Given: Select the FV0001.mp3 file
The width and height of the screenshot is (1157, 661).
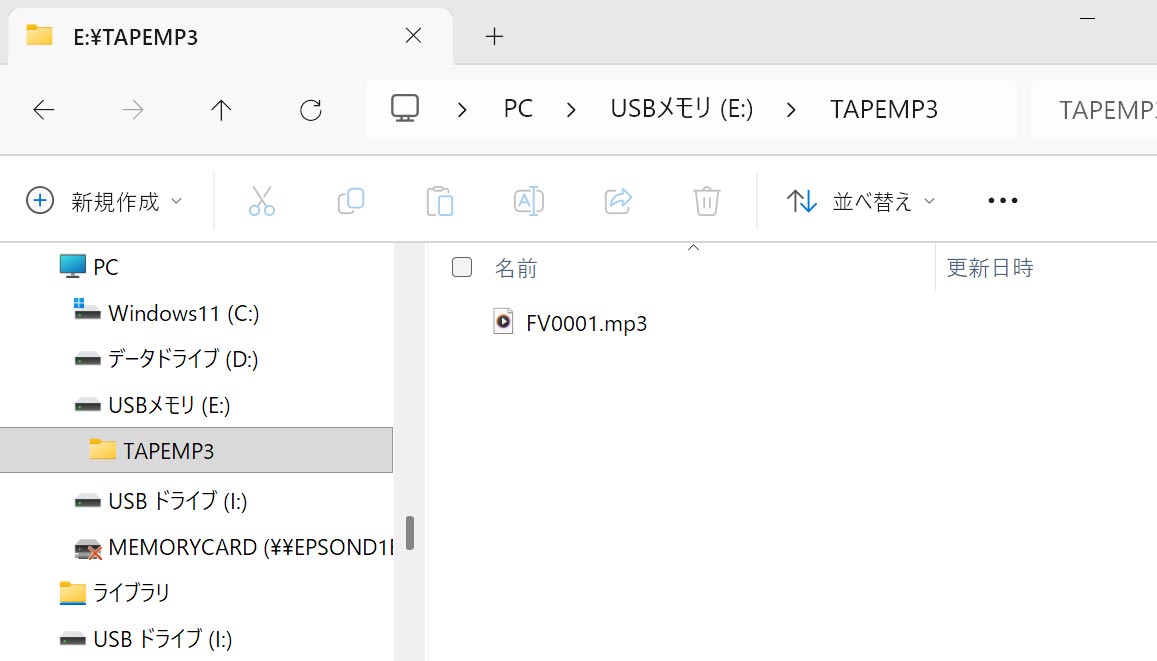Looking at the screenshot, I should point(586,323).
